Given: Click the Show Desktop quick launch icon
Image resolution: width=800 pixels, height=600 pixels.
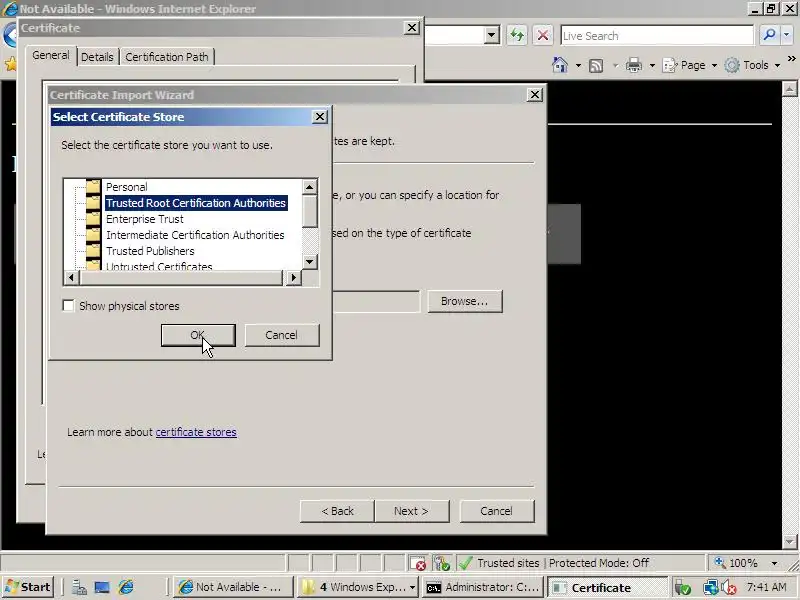Looking at the screenshot, I should click(102, 587).
